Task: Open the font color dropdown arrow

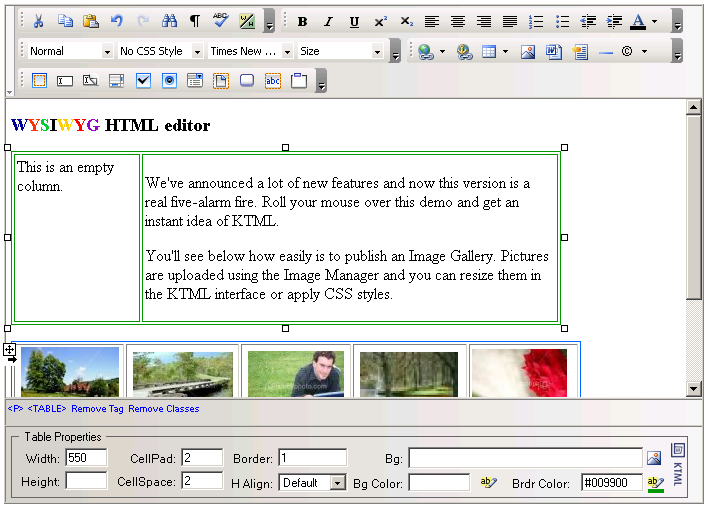Action: 654,22
